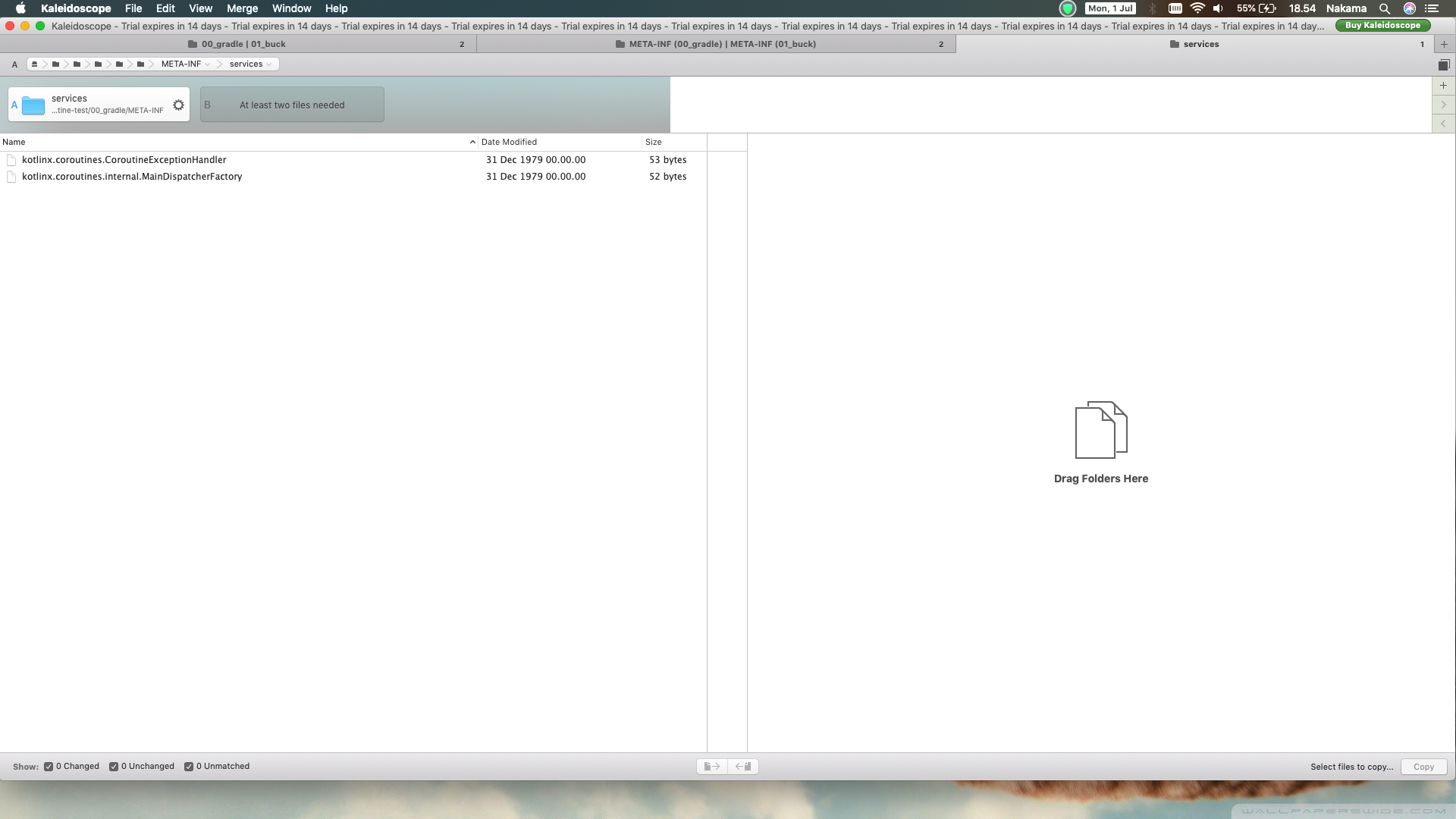Select kotlinx.coroutines.CoroutineExceptionHandler file row
1456x819 pixels.
[124, 160]
